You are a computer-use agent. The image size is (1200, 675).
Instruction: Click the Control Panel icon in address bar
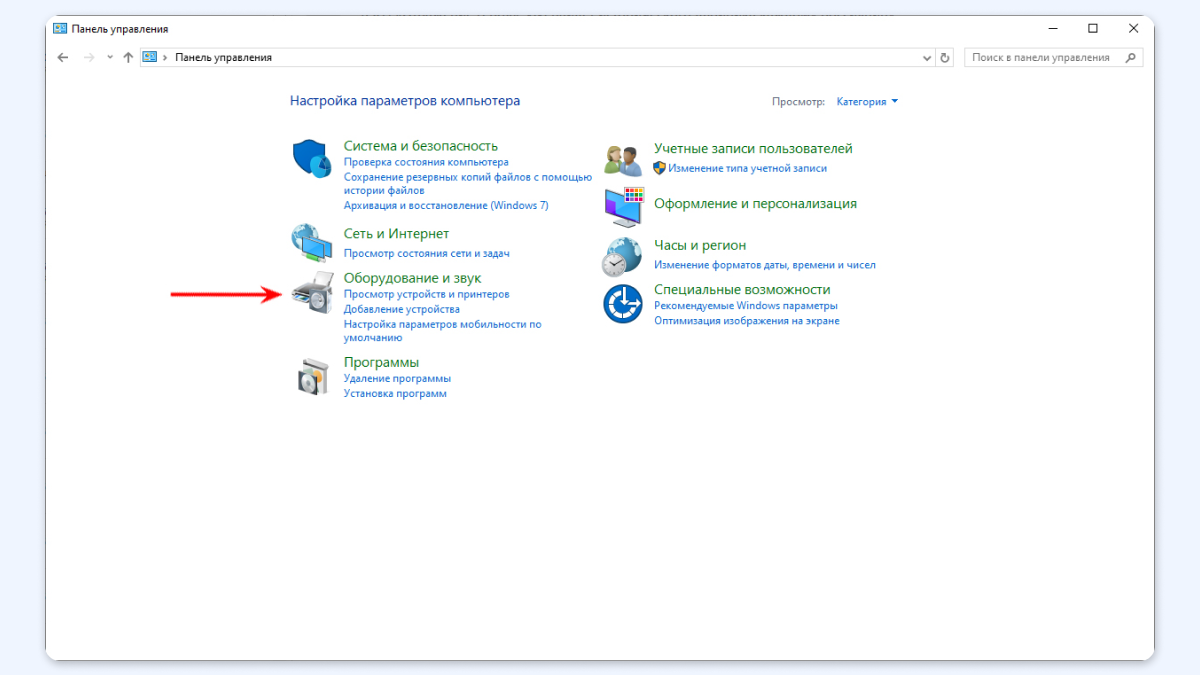tap(150, 58)
